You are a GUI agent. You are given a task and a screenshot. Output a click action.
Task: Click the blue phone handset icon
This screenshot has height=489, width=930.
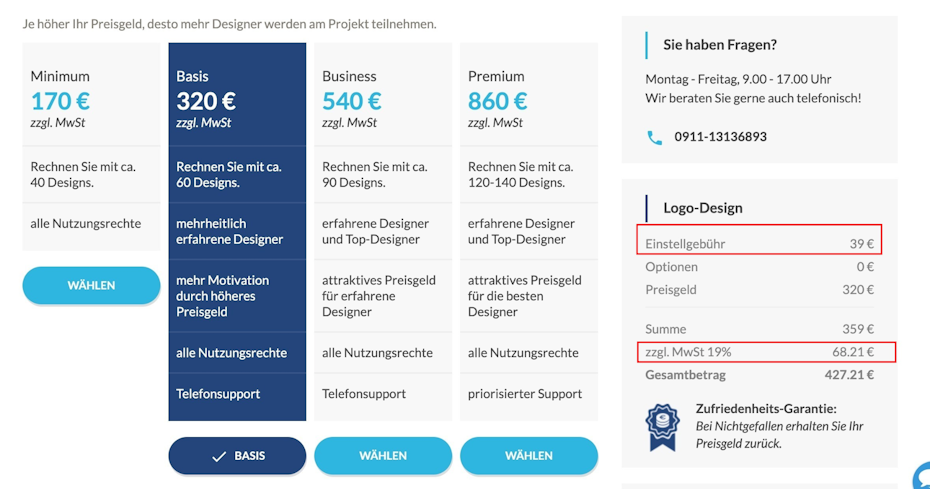point(654,138)
